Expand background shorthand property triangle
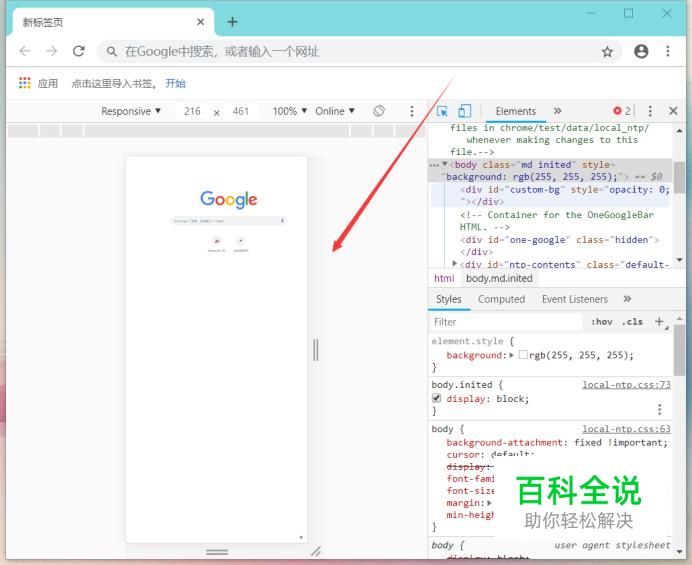The height and width of the screenshot is (565, 692). [511, 355]
